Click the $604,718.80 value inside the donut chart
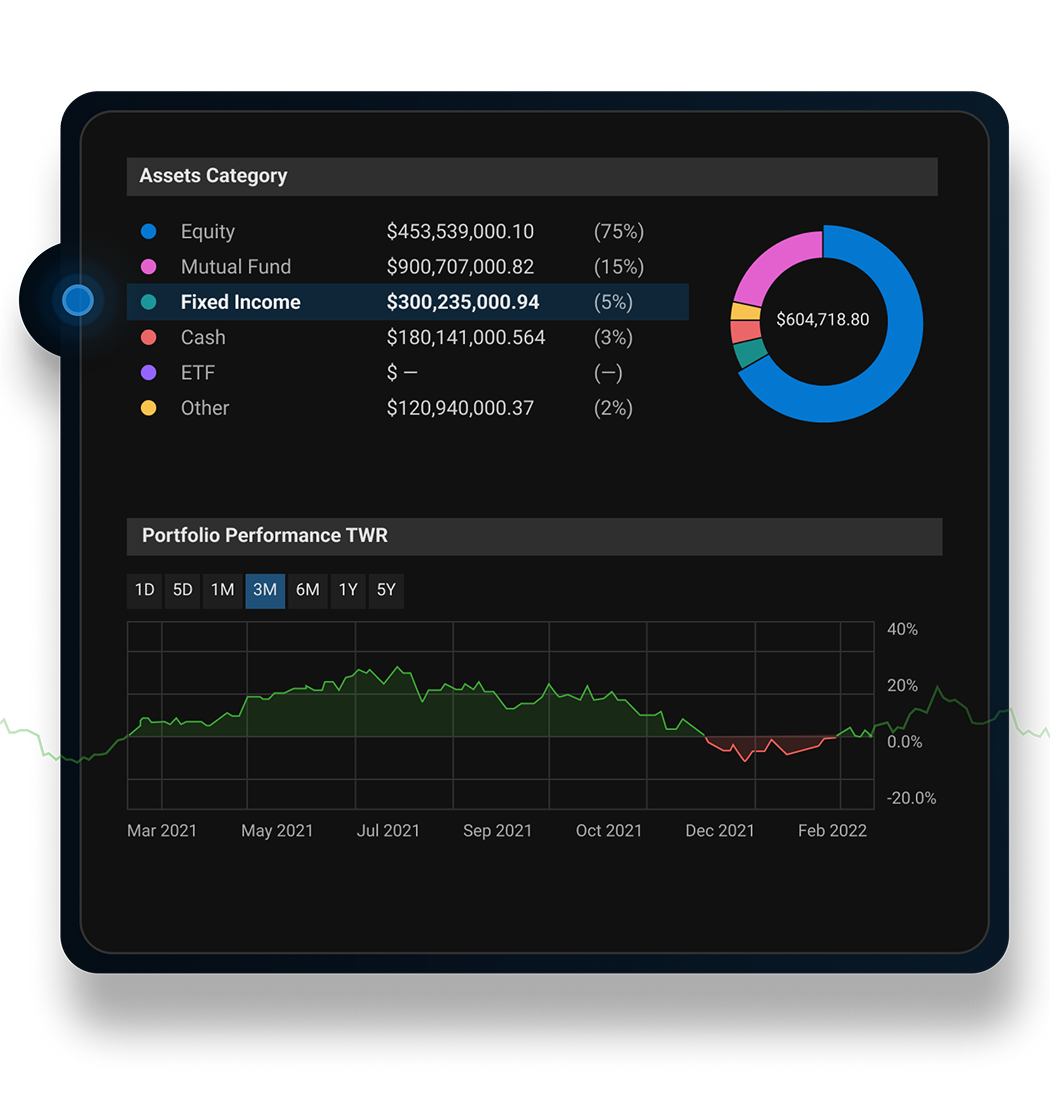This screenshot has width=1050, height=1110. point(823,319)
